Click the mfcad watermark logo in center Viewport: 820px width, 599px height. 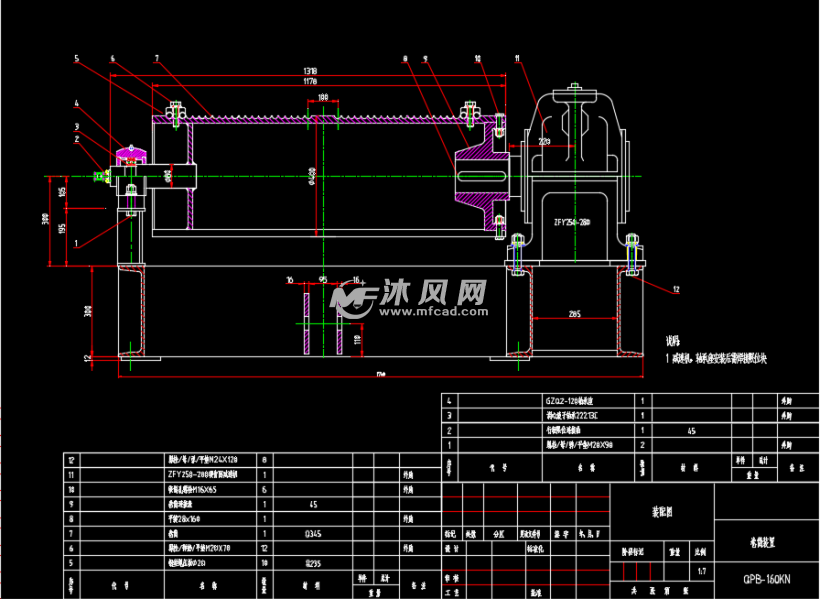coord(352,295)
